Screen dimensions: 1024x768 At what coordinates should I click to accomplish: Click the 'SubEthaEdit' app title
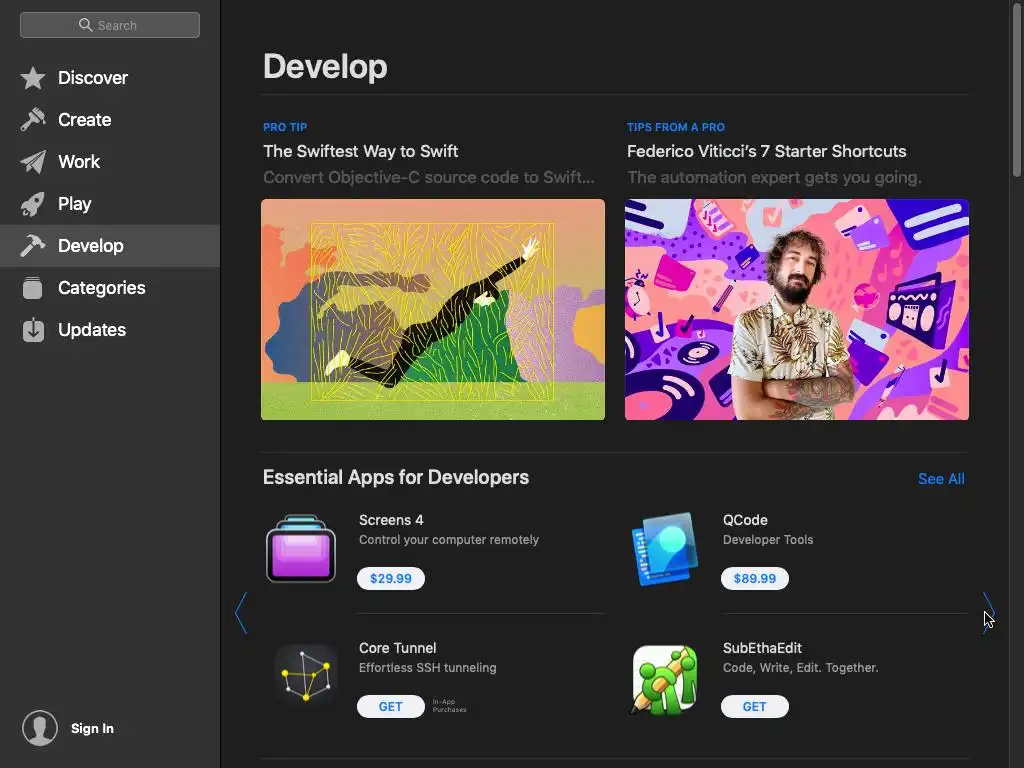762,648
